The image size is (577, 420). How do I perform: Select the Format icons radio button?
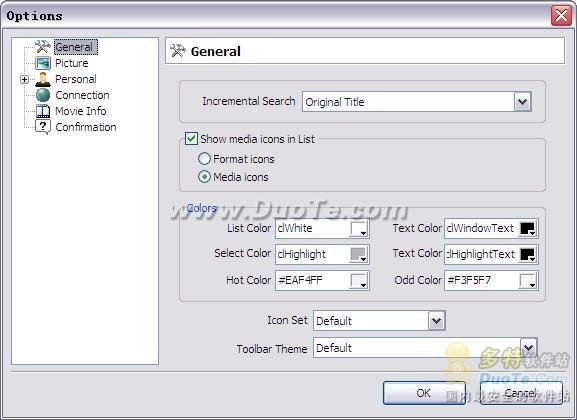tap(204, 159)
